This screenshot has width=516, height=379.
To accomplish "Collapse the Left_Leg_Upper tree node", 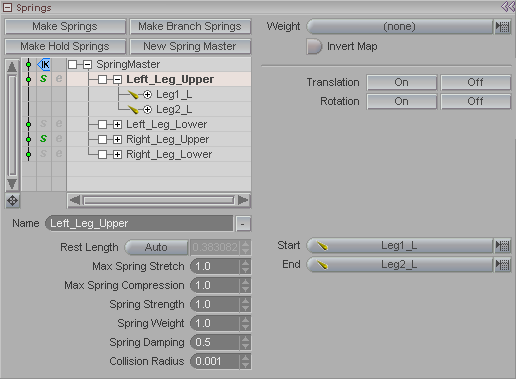I will click(117, 79).
